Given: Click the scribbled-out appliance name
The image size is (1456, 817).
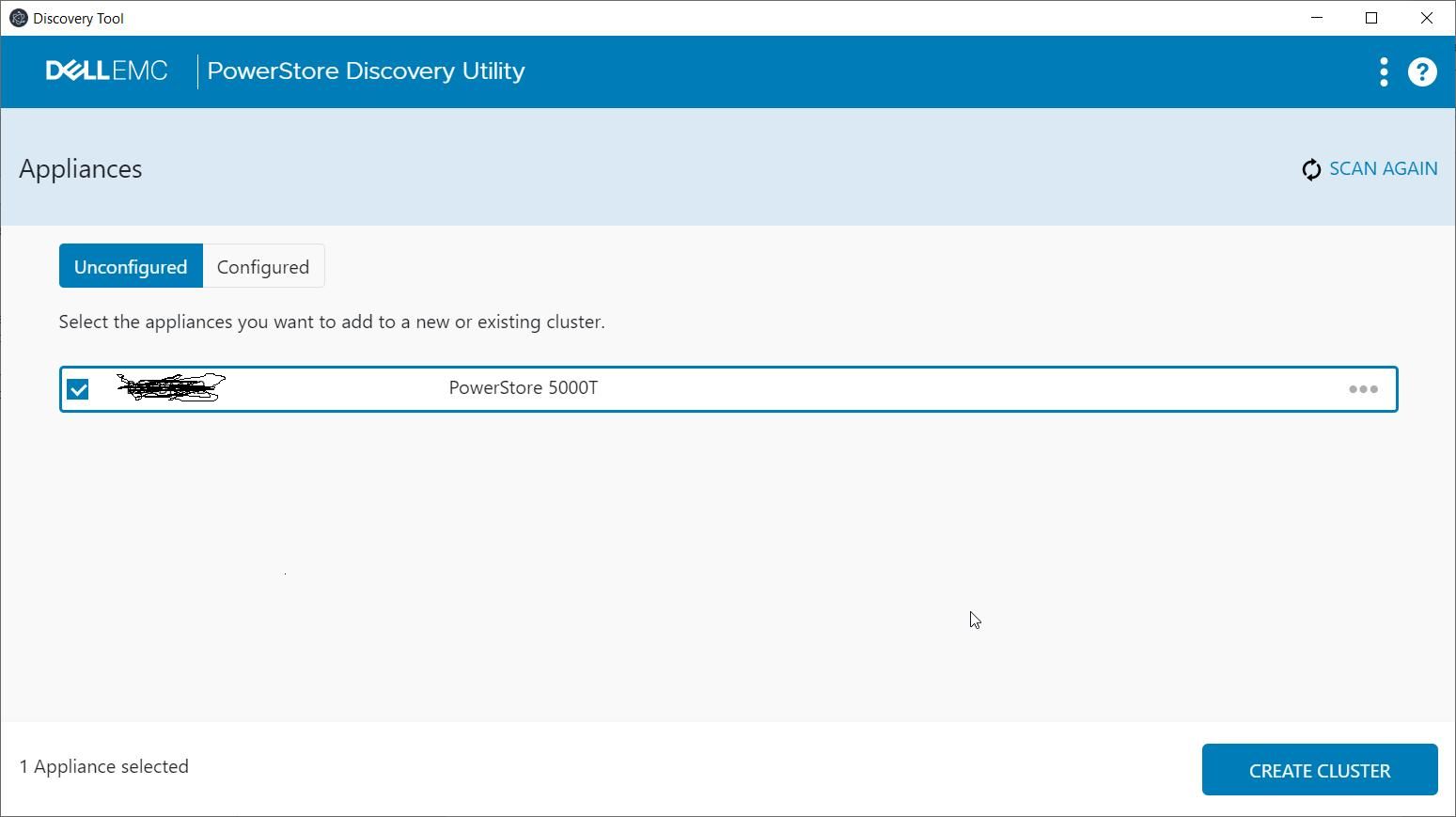Looking at the screenshot, I should click(x=170, y=387).
